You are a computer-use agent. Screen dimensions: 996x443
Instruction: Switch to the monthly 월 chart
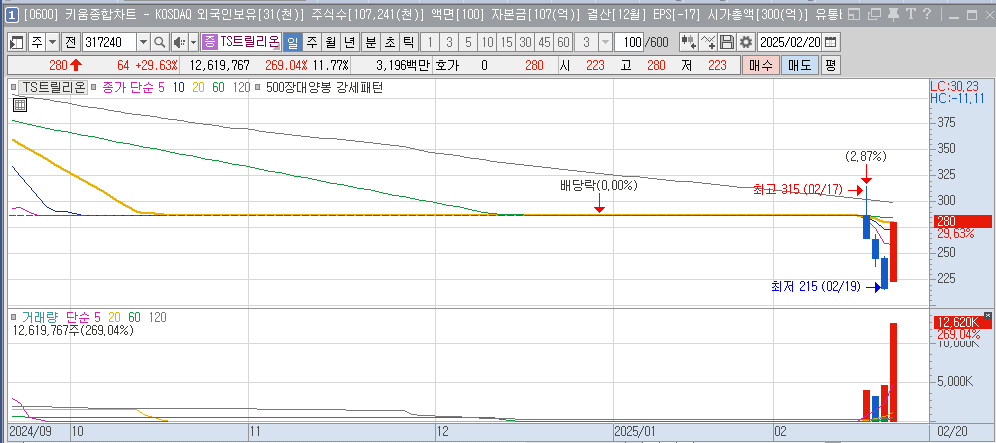point(330,43)
